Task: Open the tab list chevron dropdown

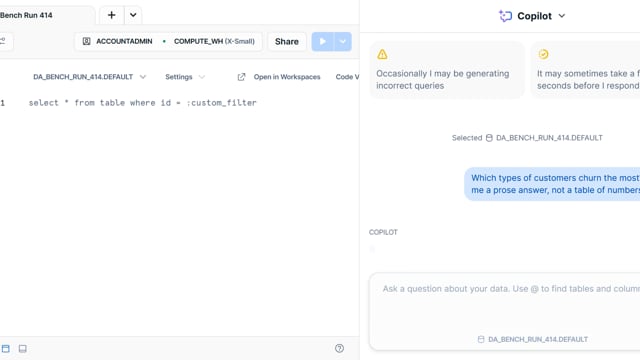Action: tap(133, 15)
